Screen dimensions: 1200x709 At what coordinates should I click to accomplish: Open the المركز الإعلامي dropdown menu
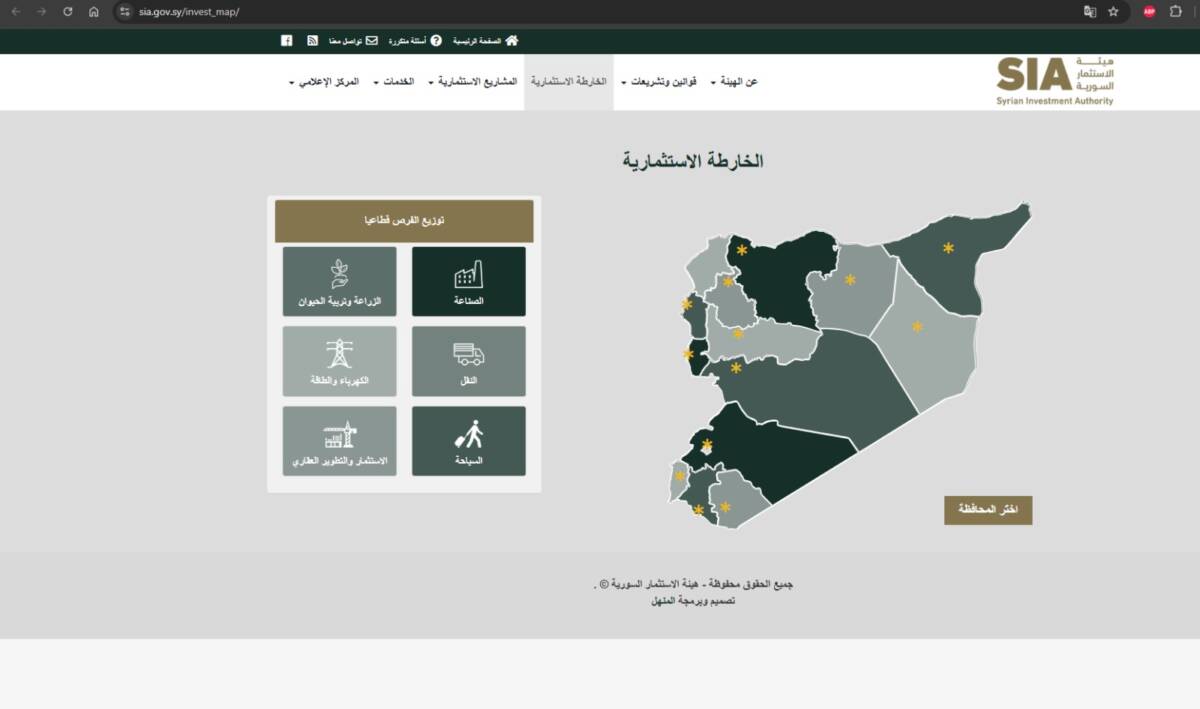[x=324, y=82]
